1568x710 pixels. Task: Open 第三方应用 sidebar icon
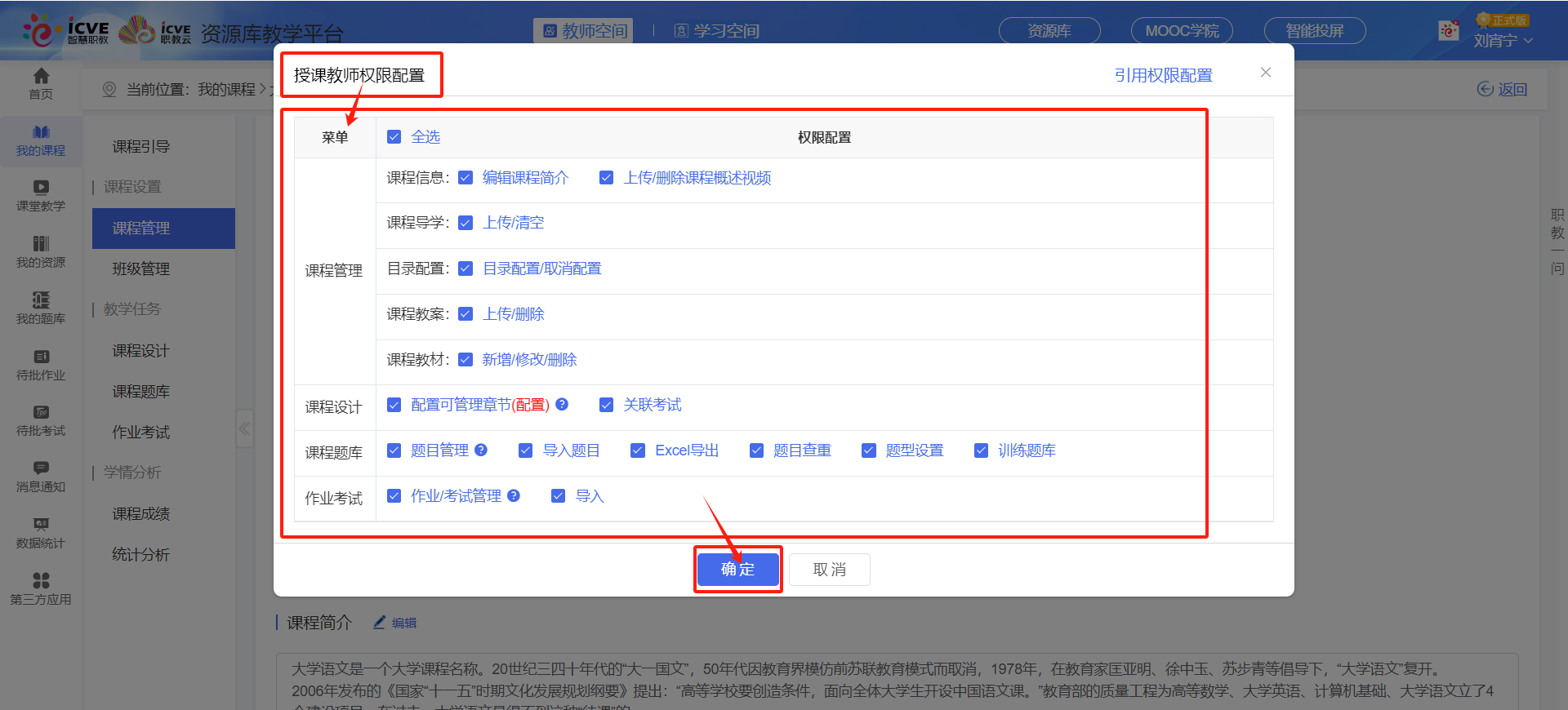point(41,588)
